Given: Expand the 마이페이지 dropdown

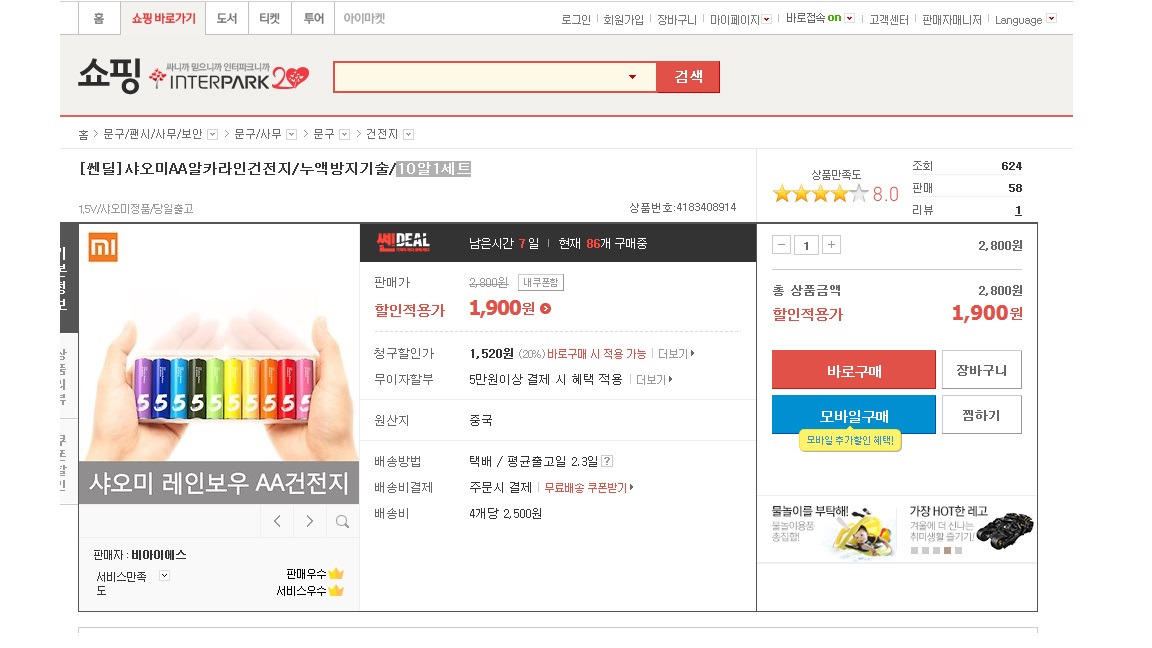Looking at the screenshot, I should click(766, 19).
